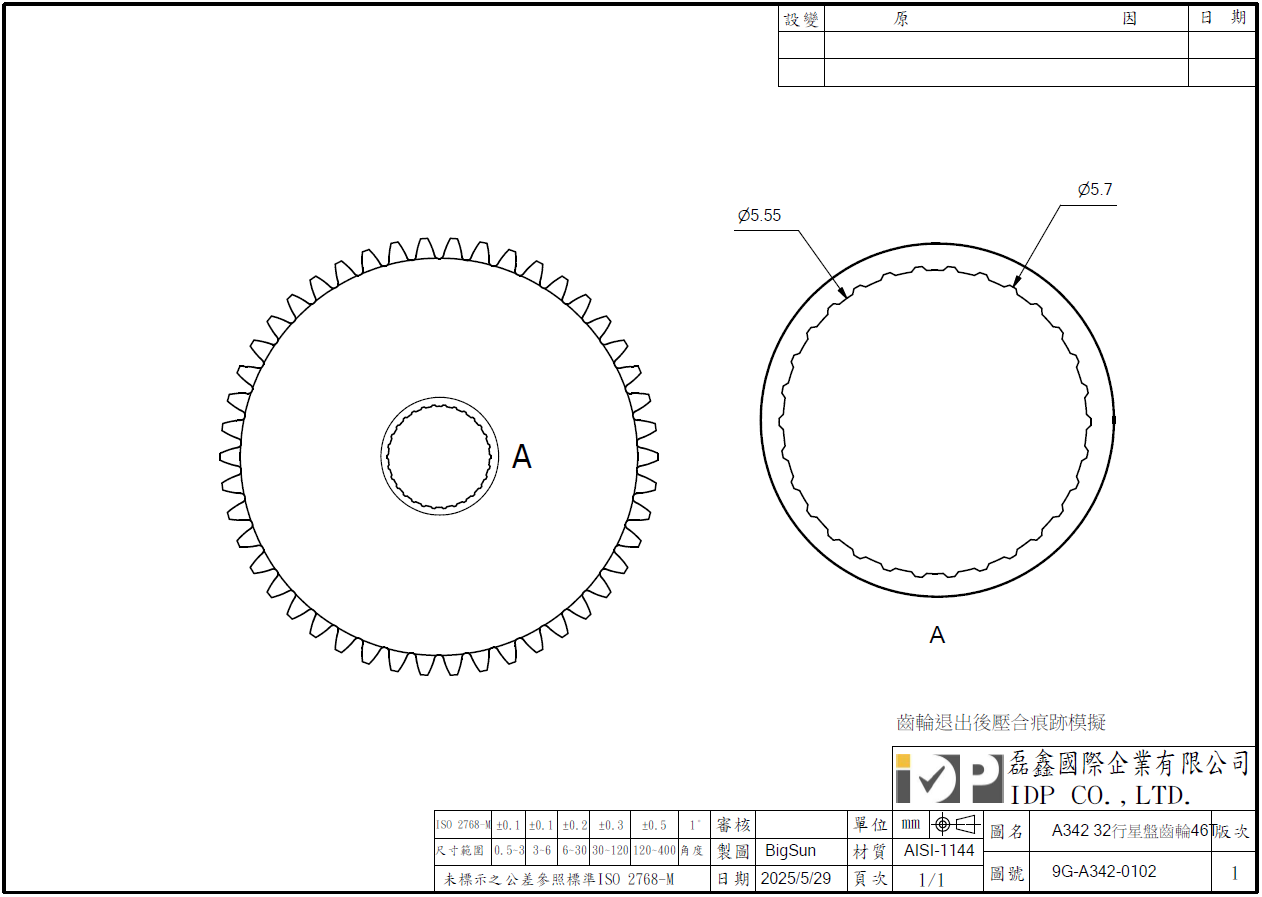Click the letter A beside the gear hub
This screenshot has width=1262, height=897.
pyautogui.click(x=521, y=457)
